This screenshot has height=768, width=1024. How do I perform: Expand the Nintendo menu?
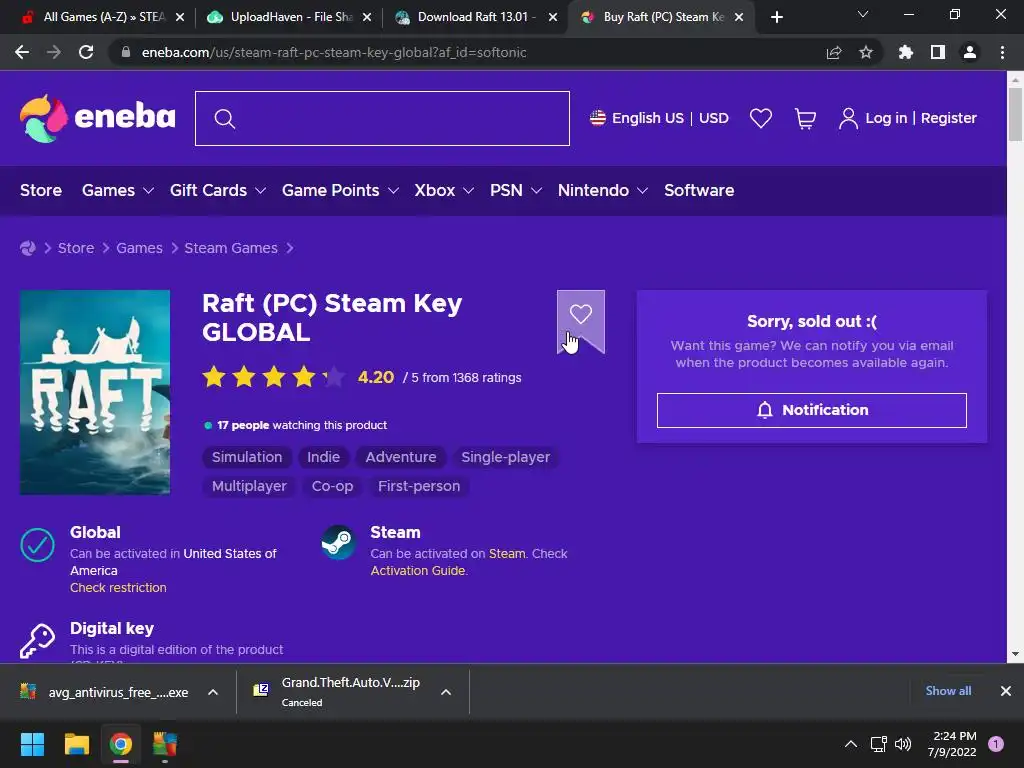(x=602, y=190)
